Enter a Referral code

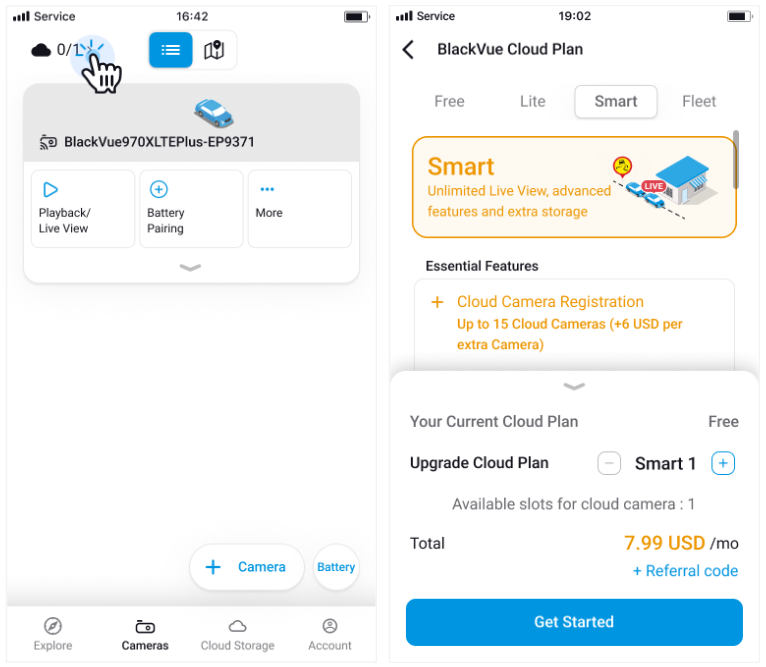[x=685, y=571]
